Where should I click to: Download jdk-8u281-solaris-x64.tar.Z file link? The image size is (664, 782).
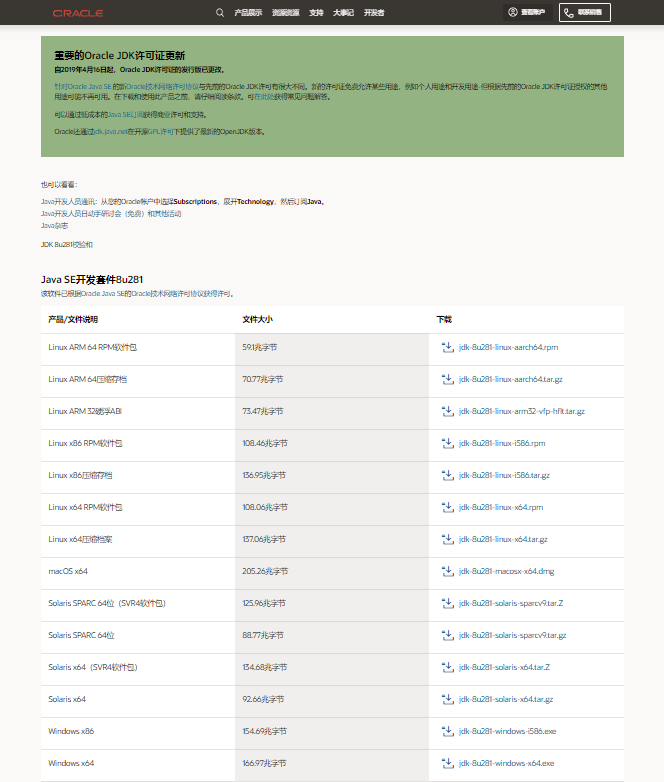click(504, 667)
